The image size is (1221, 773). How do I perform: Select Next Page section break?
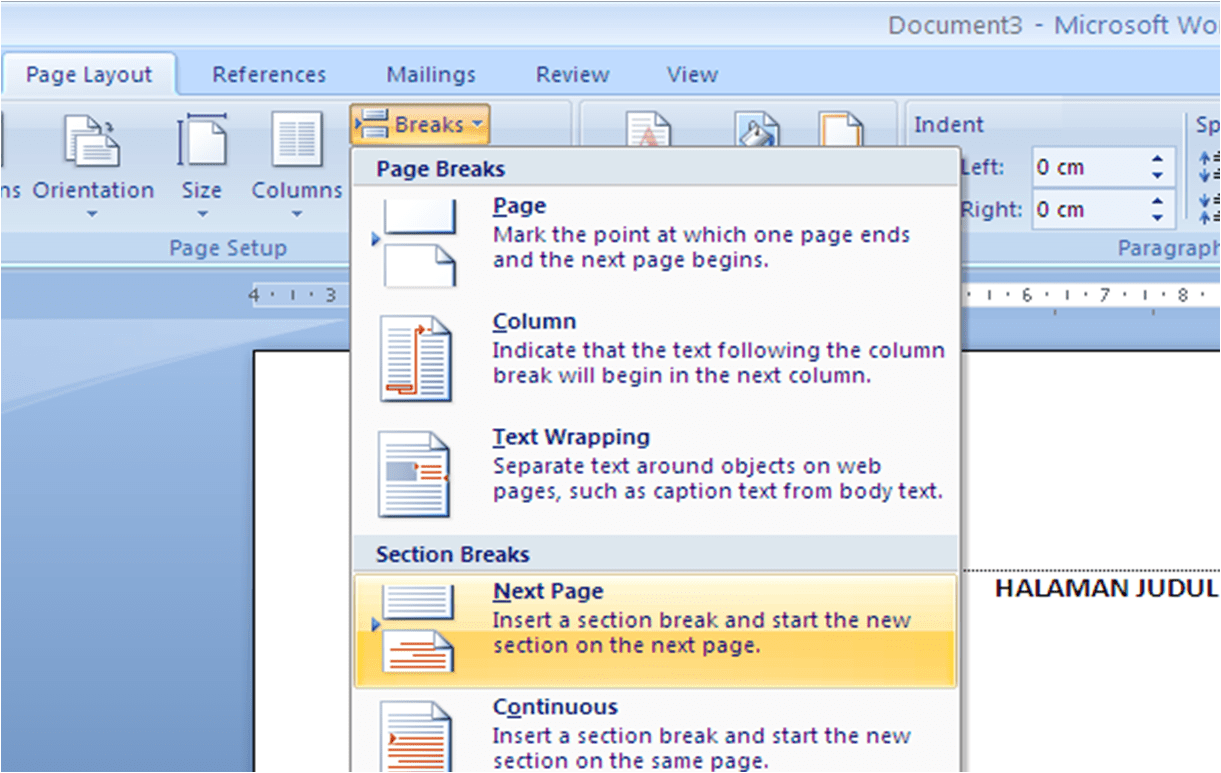655,630
